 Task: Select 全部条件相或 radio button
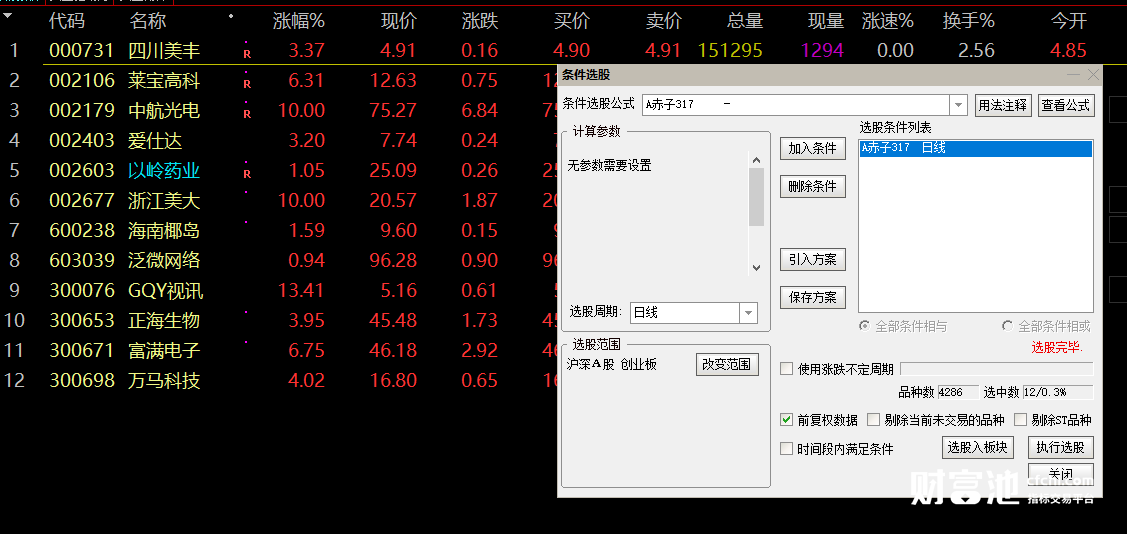pos(1008,326)
